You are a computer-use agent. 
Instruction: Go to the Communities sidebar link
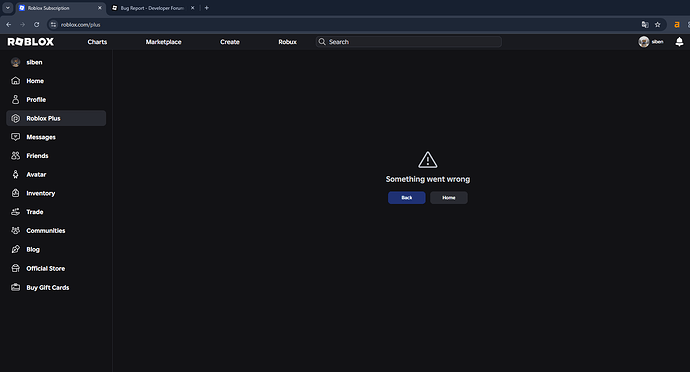click(46, 231)
